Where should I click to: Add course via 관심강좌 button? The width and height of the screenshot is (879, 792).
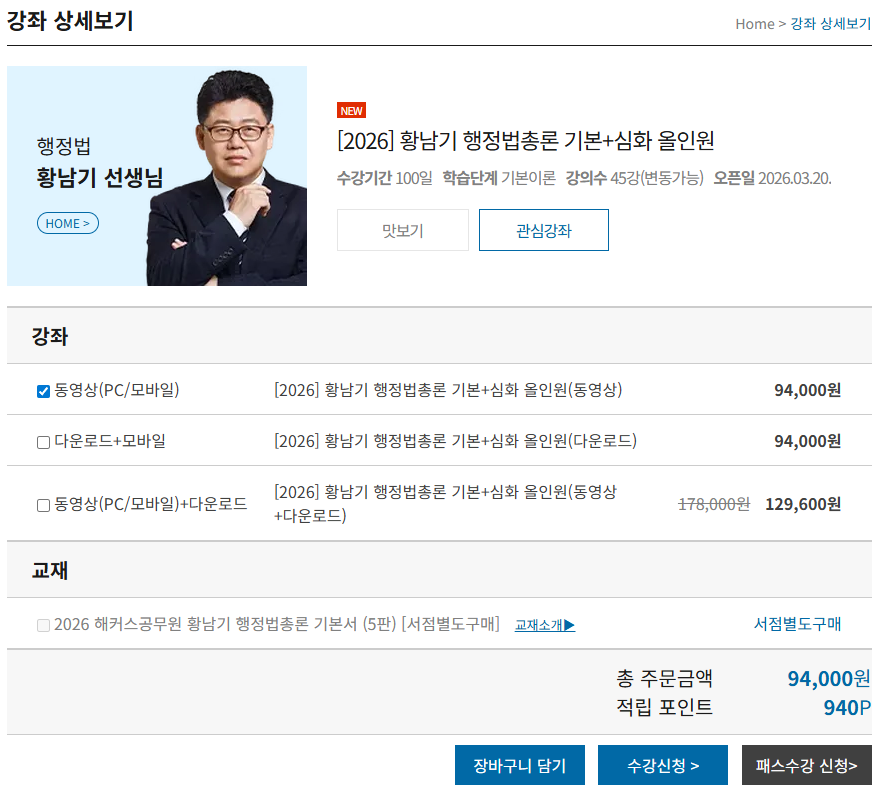tap(543, 230)
